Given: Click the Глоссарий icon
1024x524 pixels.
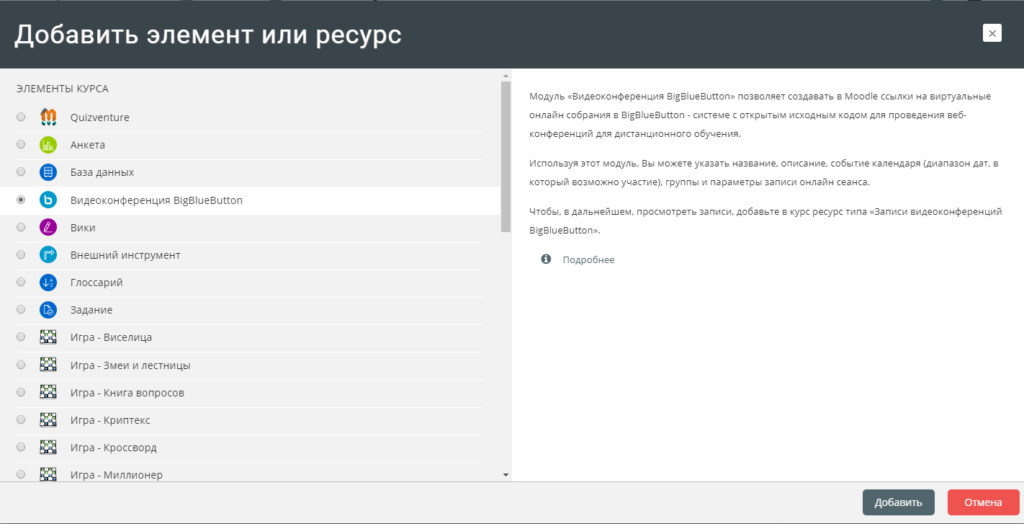Looking at the screenshot, I should coord(48,283).
